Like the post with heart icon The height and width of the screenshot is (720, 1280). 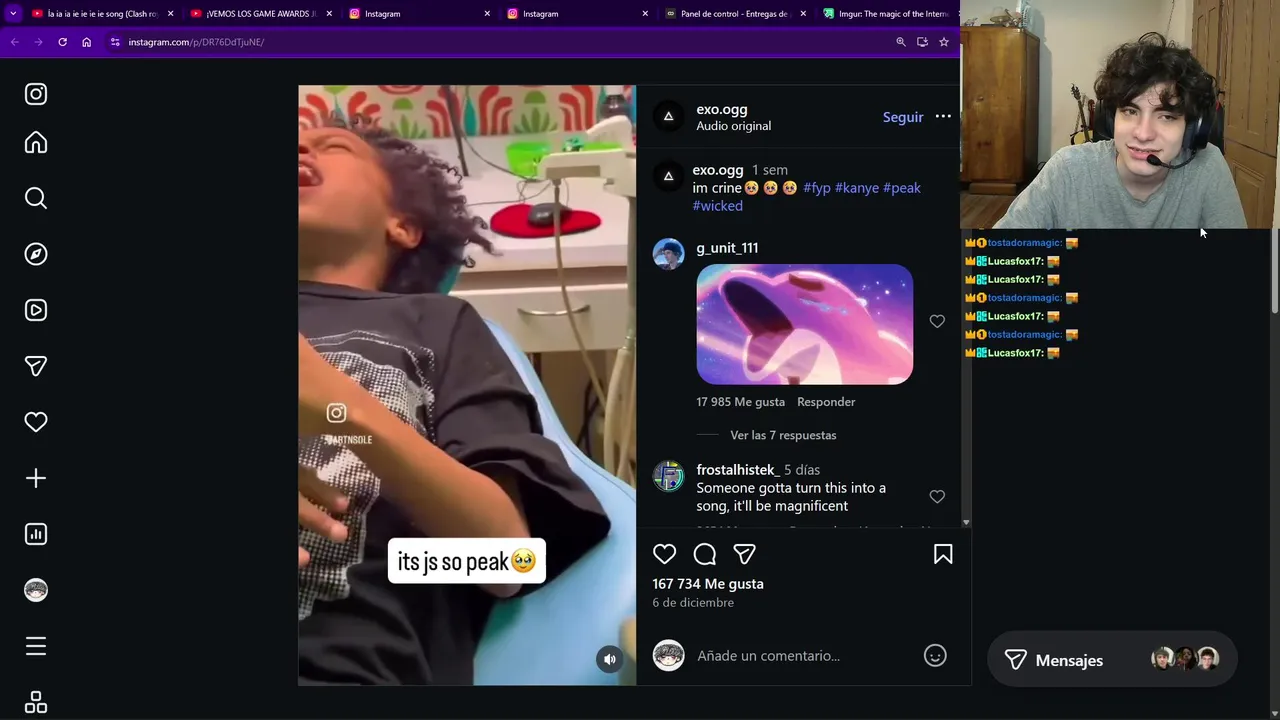pyautogui.click(x=665, y=554)
